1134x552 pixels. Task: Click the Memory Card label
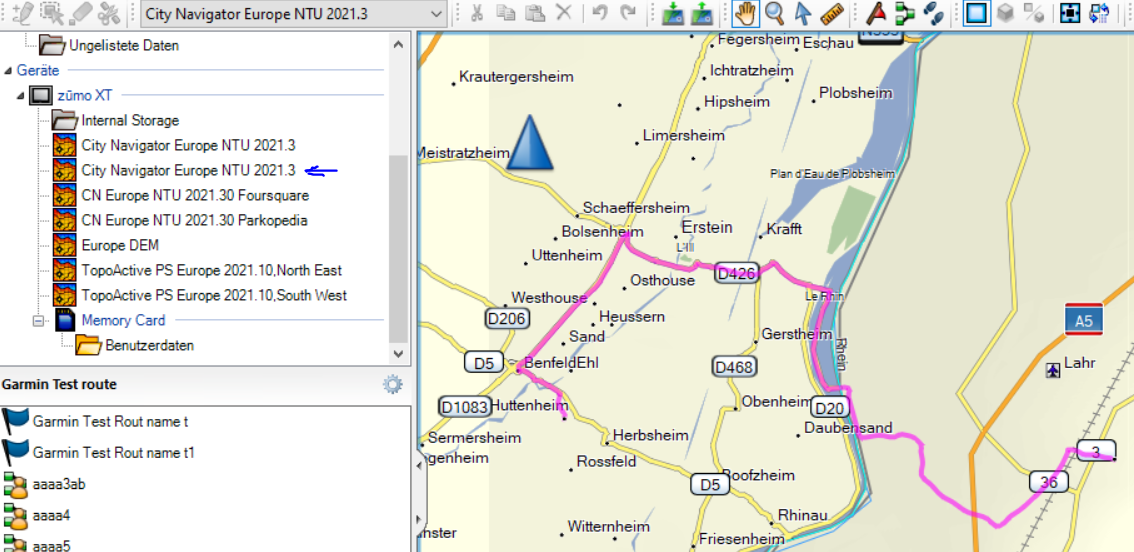(x=123, y=320)
